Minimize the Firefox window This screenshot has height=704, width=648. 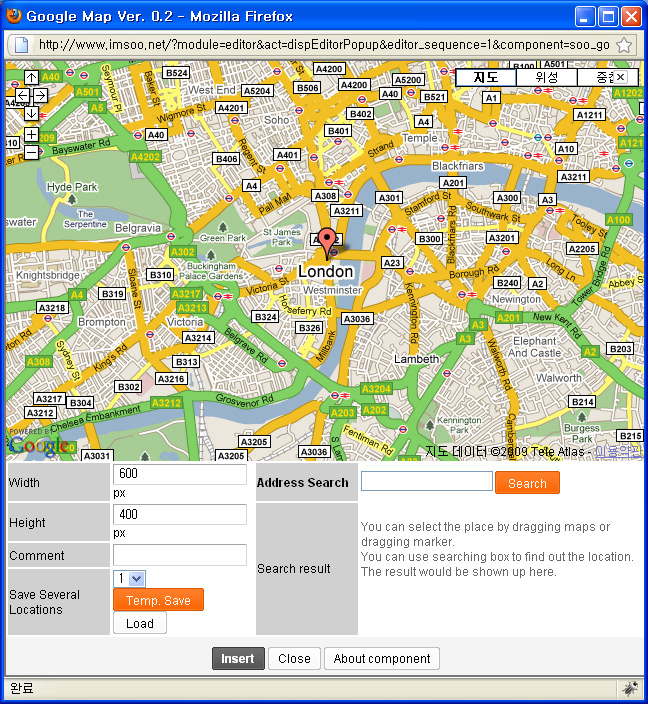(x=585, y=17)
